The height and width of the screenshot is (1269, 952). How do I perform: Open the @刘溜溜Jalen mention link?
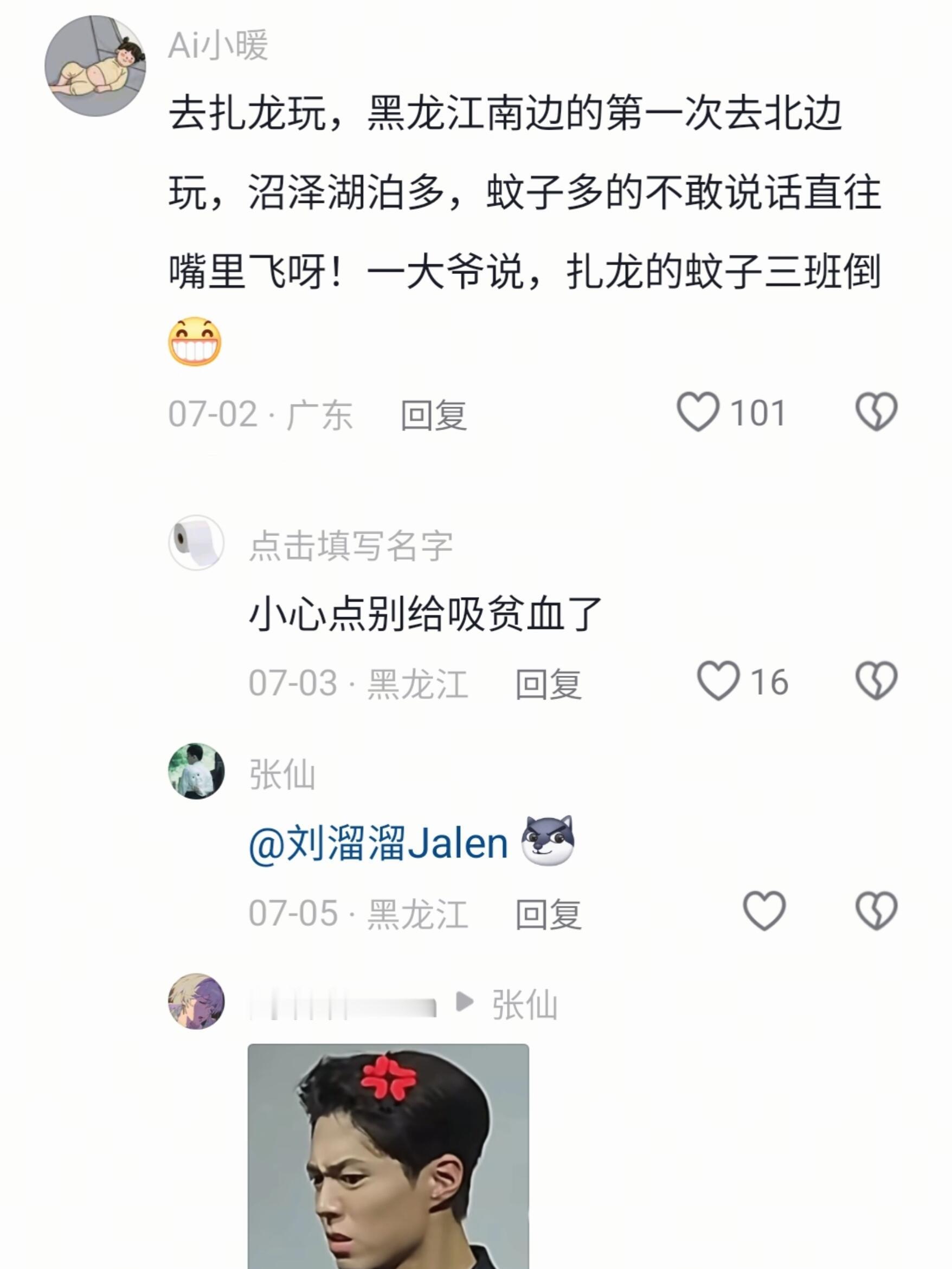(x=378, y=843)
